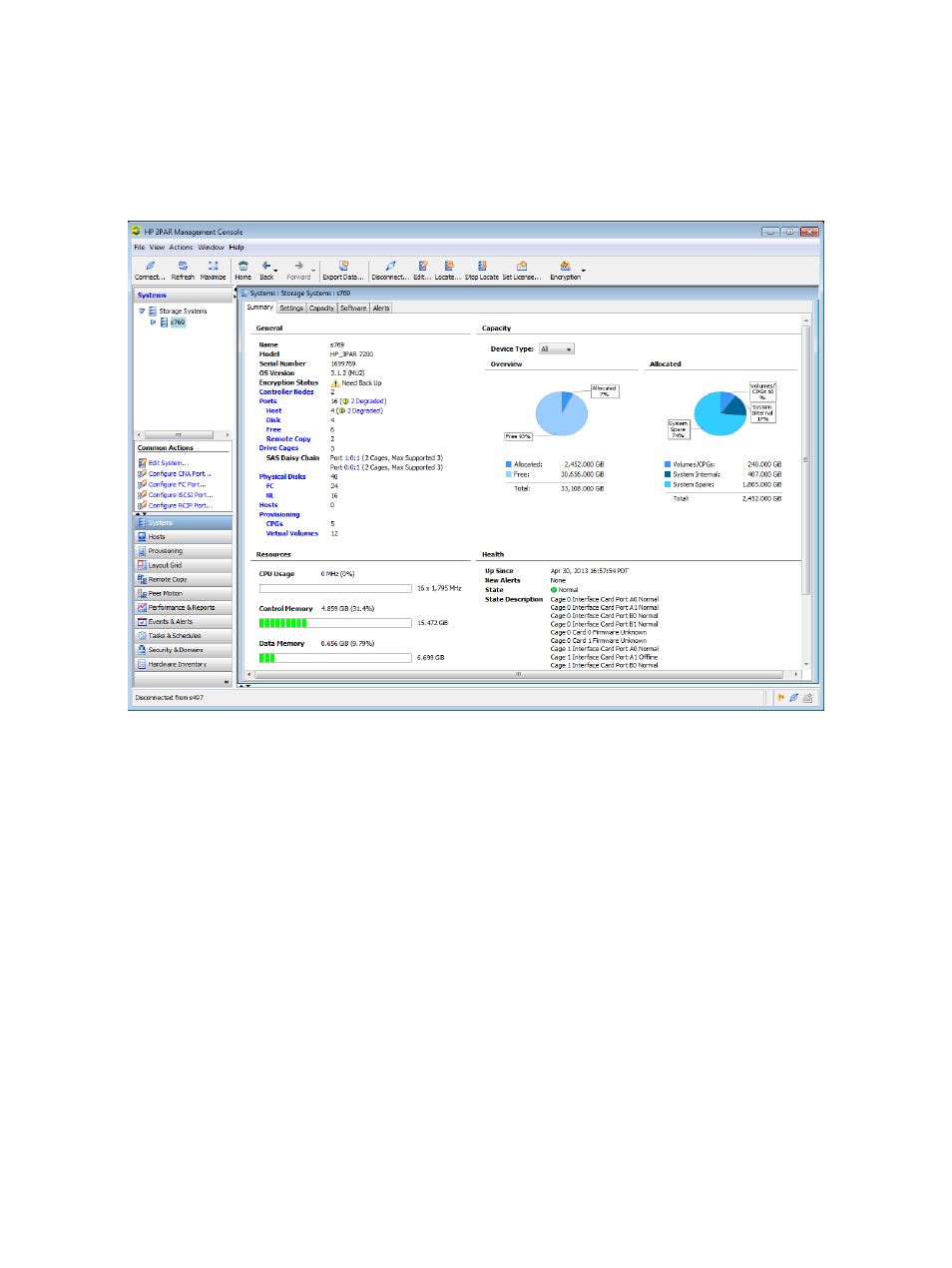Click the Data Memory usage bar

335,658
